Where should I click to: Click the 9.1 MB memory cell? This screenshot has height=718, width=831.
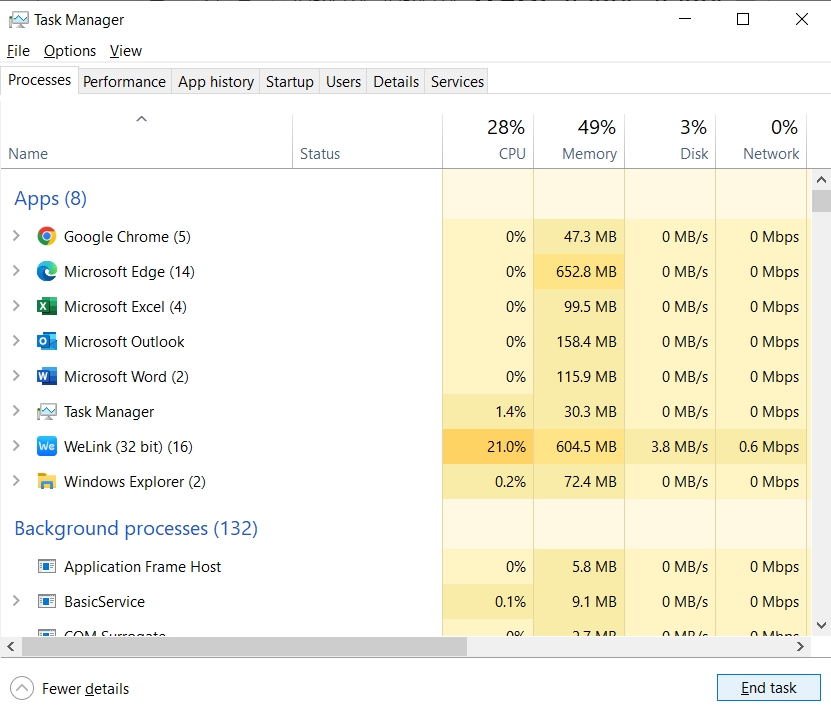pos(579,601)
